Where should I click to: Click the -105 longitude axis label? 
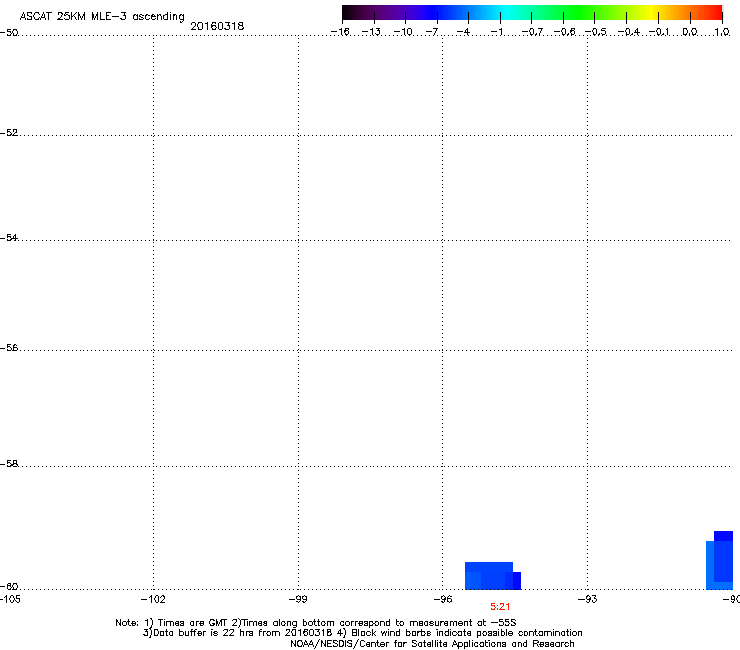pos(10,599)
